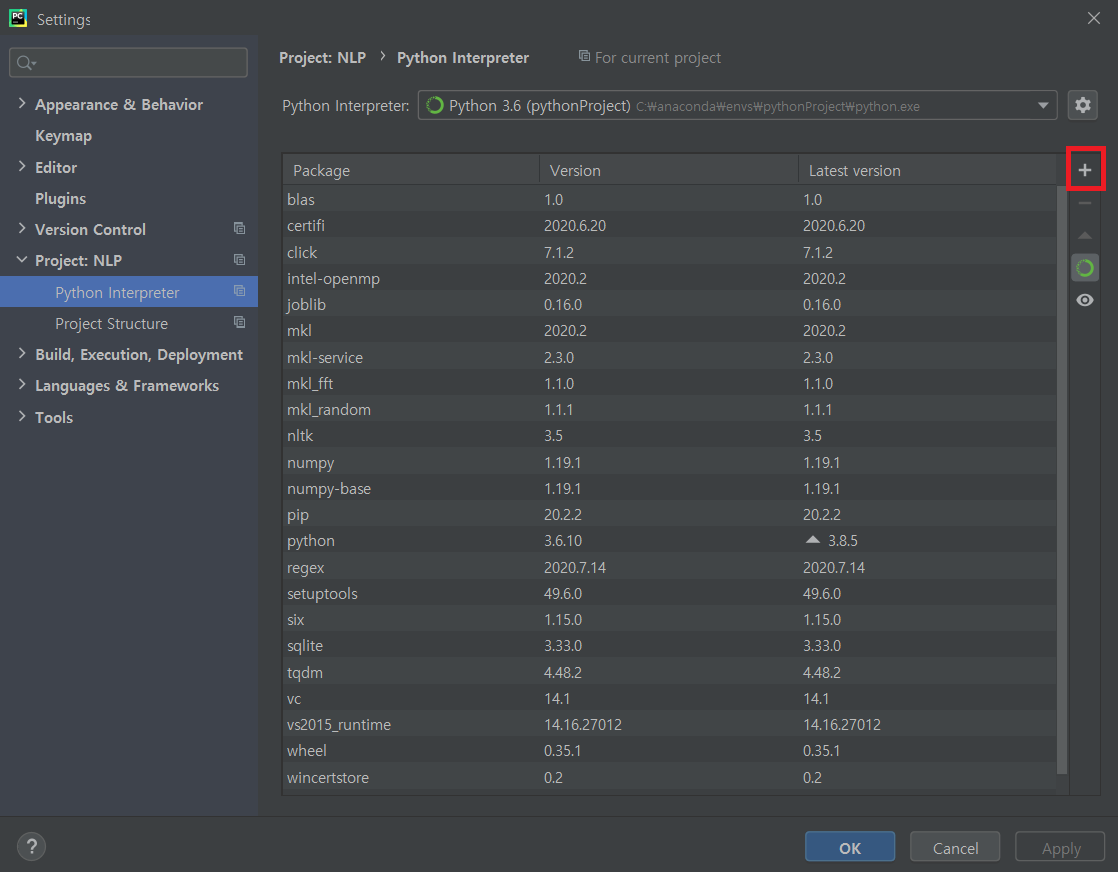Expand Appearance & Behavior section
Image resolution: width=1118 pixels, height=872 pixels.
(x=21, y=103)
